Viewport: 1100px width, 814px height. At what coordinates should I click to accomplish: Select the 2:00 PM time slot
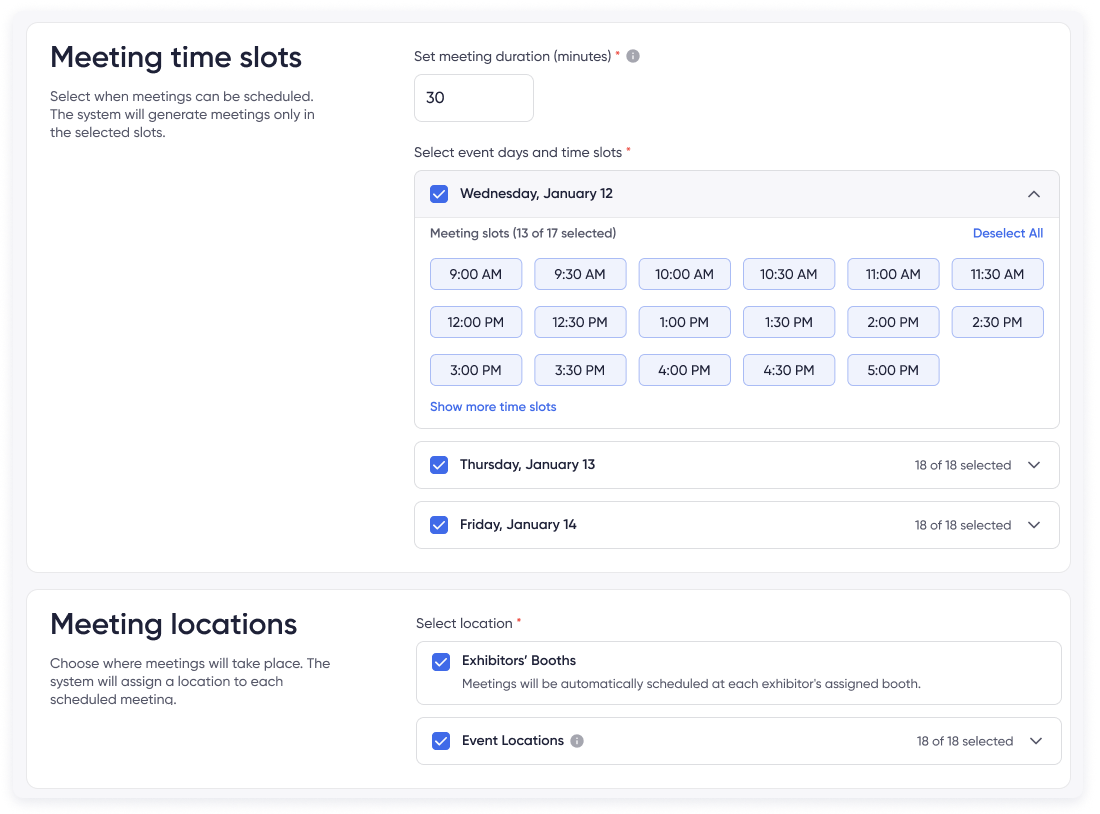tap(893, 322)
